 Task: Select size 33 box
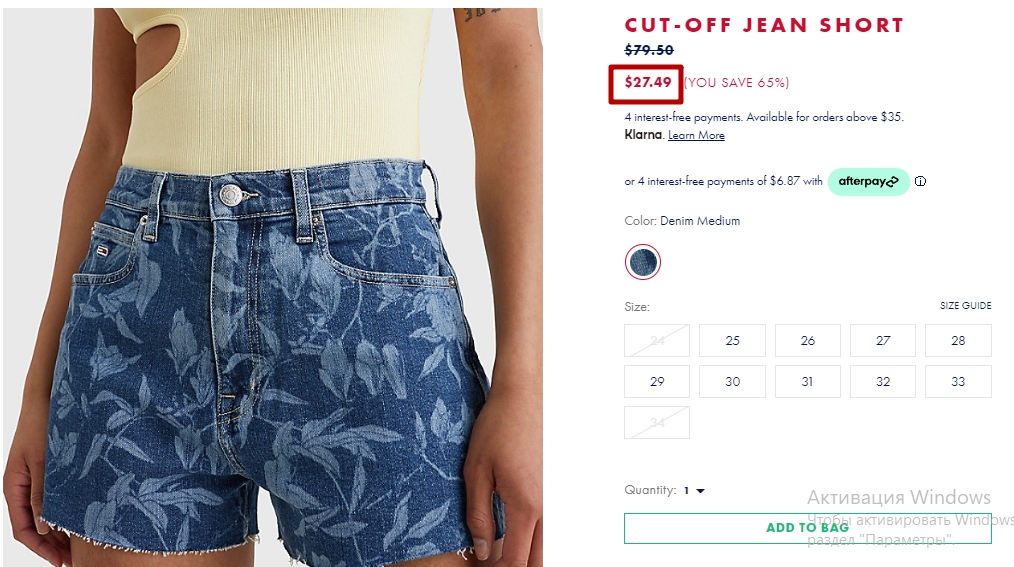958,381
